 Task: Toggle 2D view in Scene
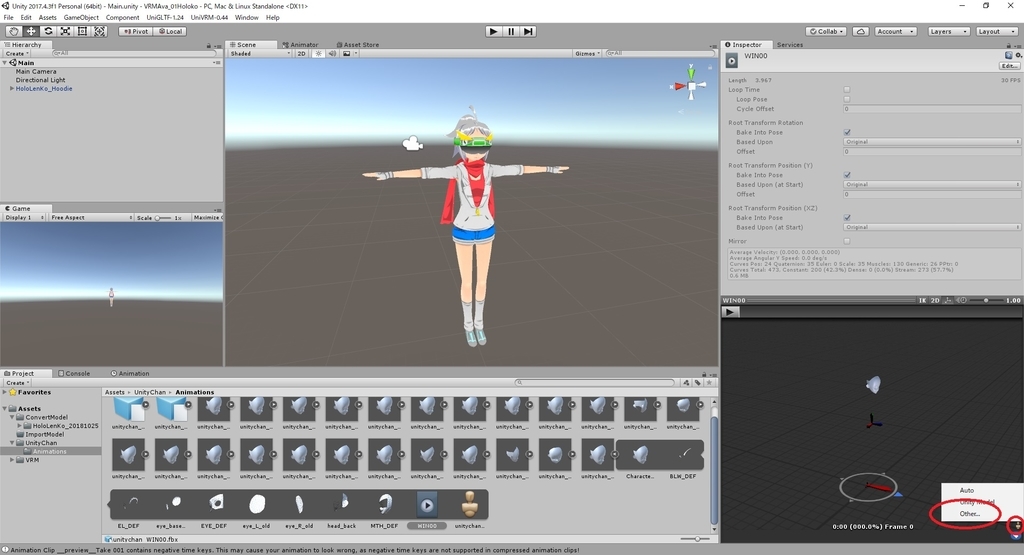[x=301, y=54]
